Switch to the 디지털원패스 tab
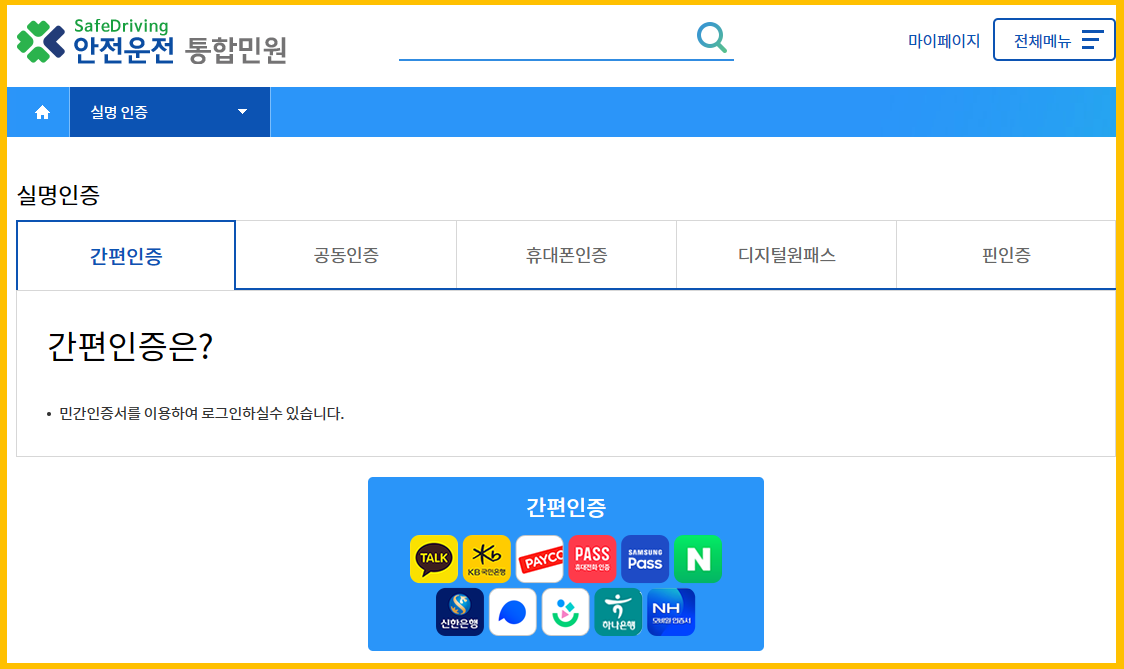 [x=786, y=255]
